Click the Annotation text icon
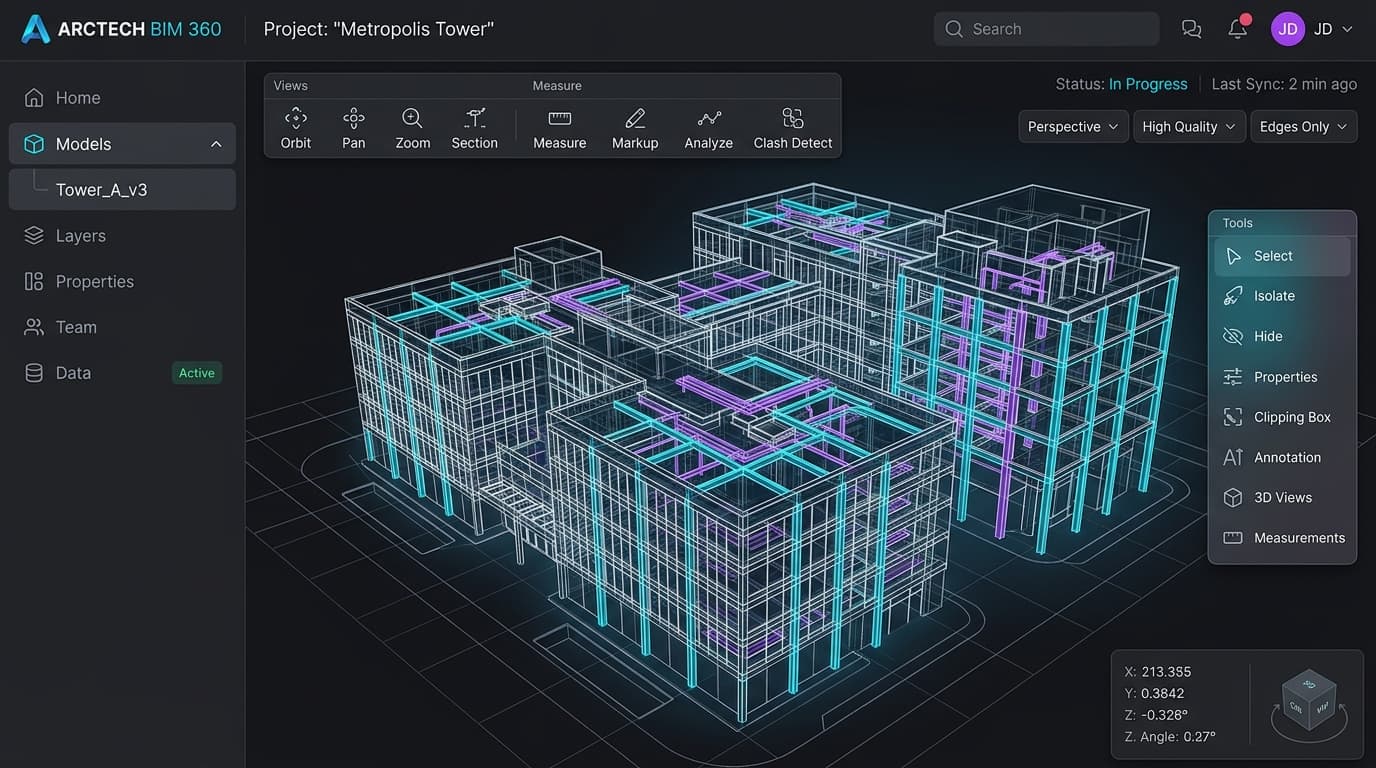The image size is (1376, 768). 1233,457
